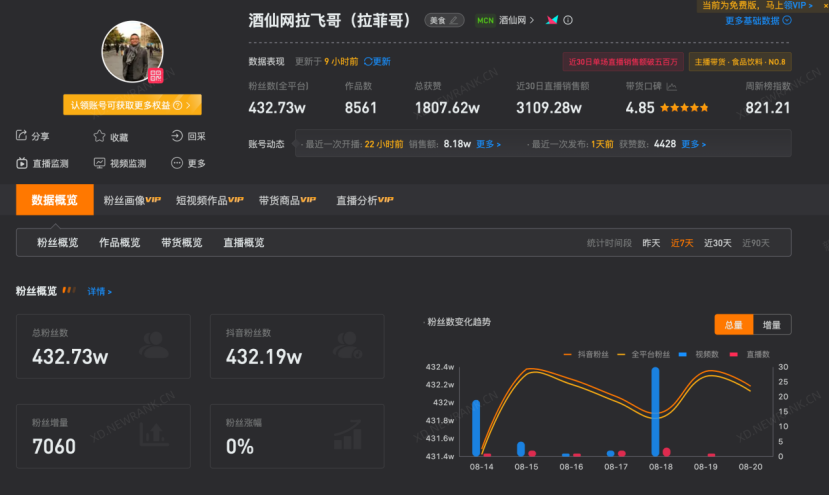Screen dimensions: 829x495
Task: Open 带货商品 VIP tab
Action: [287, 200]
